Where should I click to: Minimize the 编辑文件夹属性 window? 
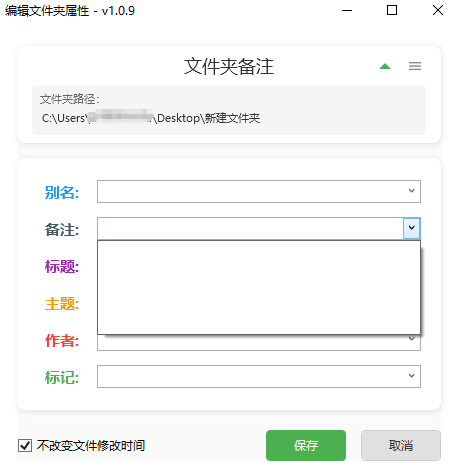[347, 10]
